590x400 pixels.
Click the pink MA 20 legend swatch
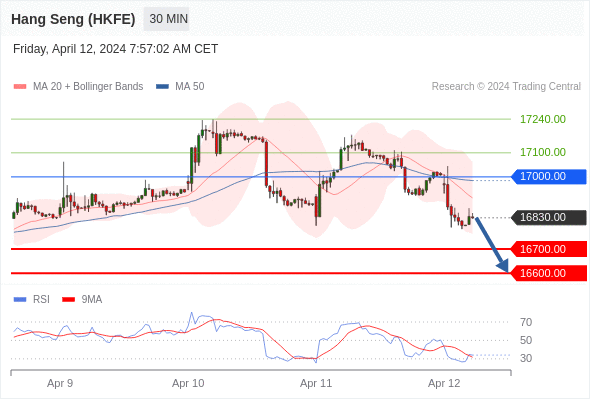point(20,87)
